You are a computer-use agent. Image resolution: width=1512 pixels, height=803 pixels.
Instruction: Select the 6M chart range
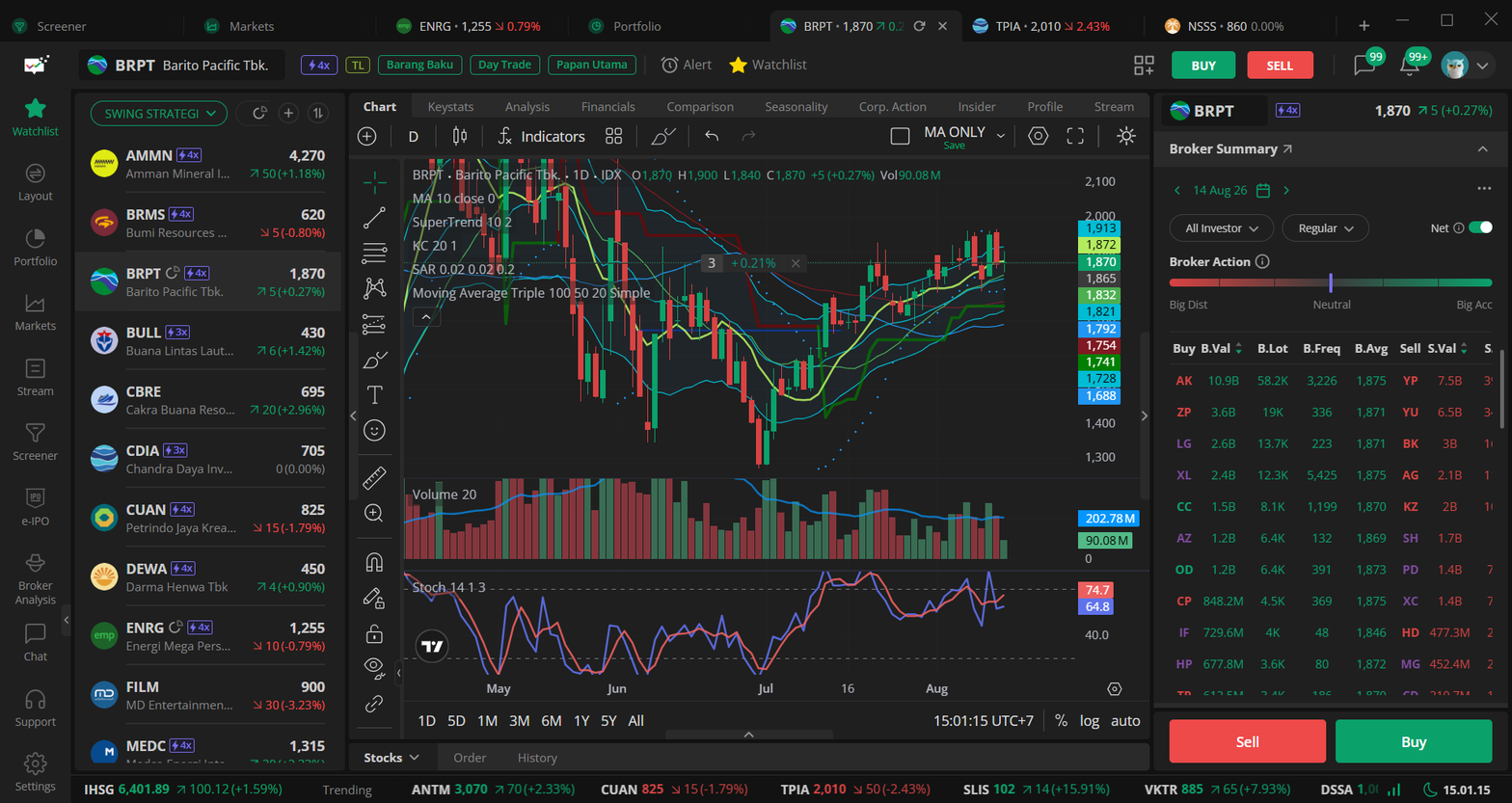551,720
